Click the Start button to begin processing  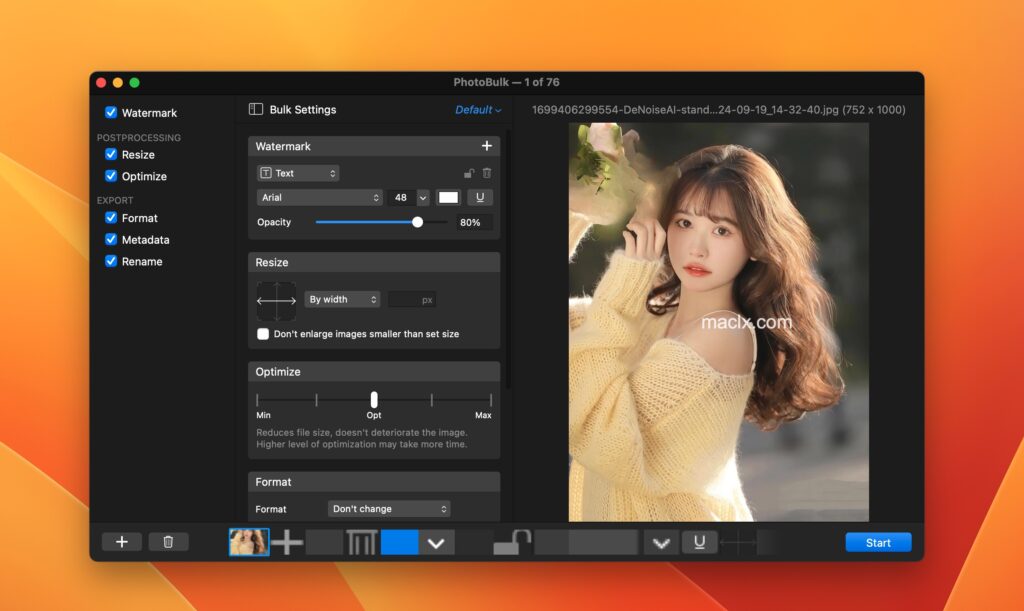click(x=878, y=542)
